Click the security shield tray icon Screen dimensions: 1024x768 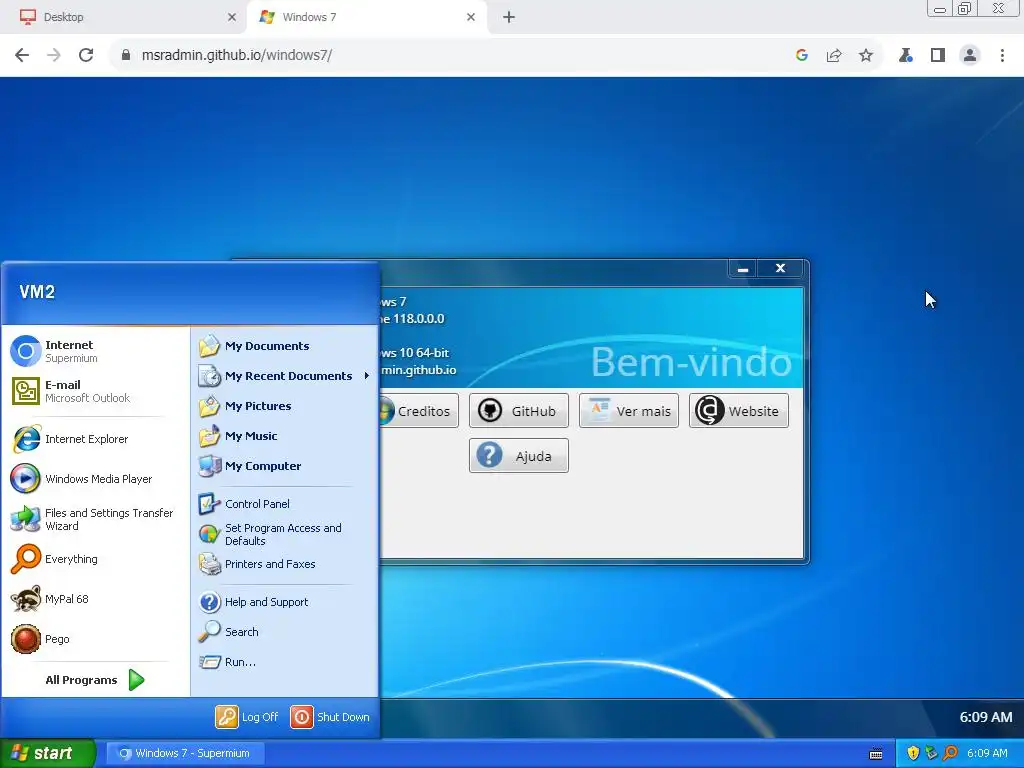click(913, 753)
